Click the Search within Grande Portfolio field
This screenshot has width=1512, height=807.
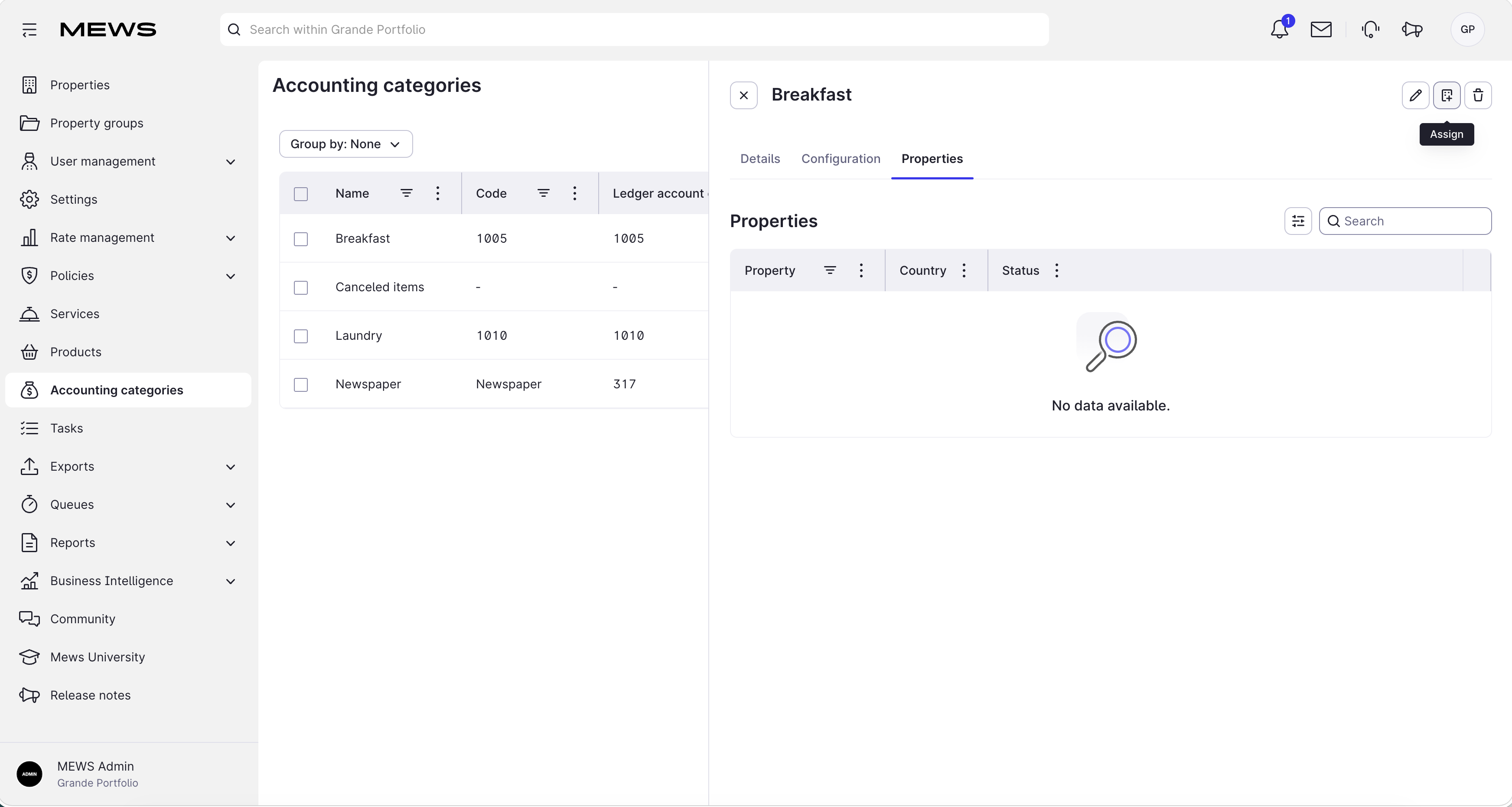tap(635, 29)
